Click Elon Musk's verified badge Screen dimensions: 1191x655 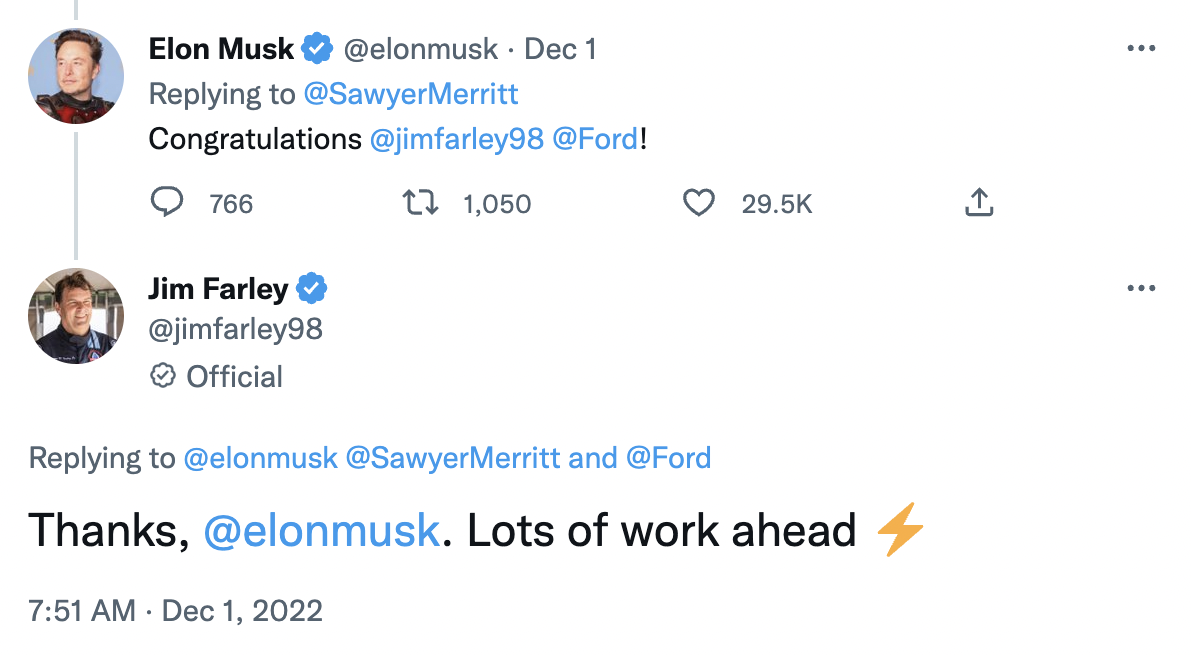pos(317,48)
